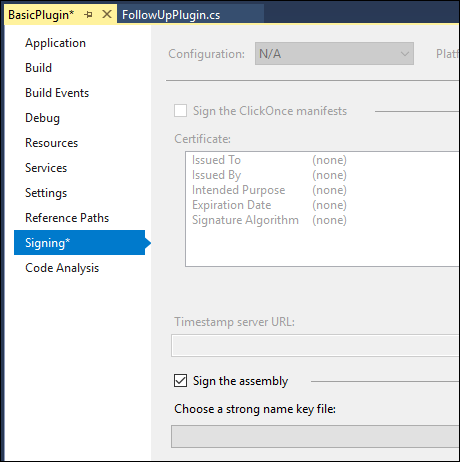The height and width of the screenshot is (462, 460).
Task: Open the Settings page
Action: 46,193
